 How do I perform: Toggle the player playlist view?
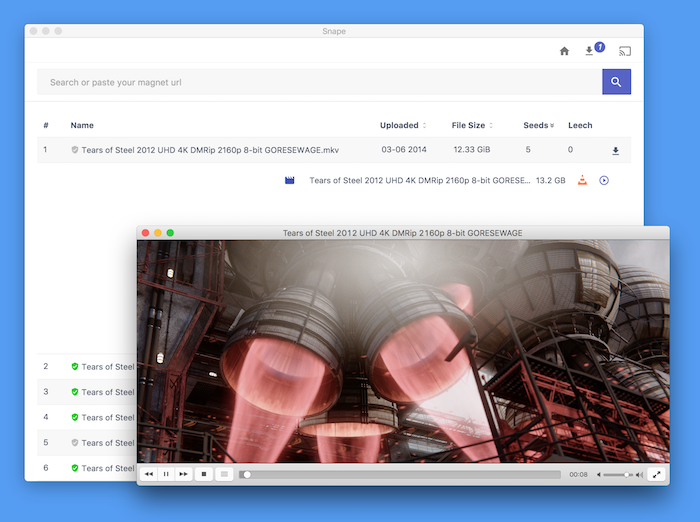225,474
